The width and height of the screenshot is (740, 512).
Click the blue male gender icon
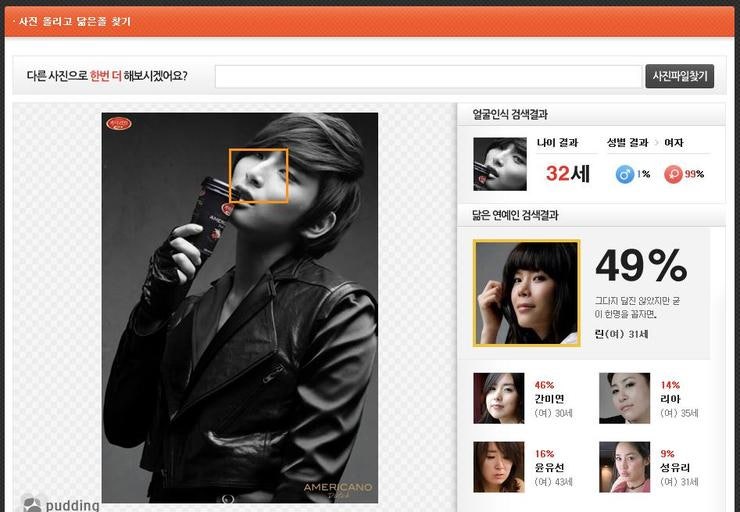point(624,174)
